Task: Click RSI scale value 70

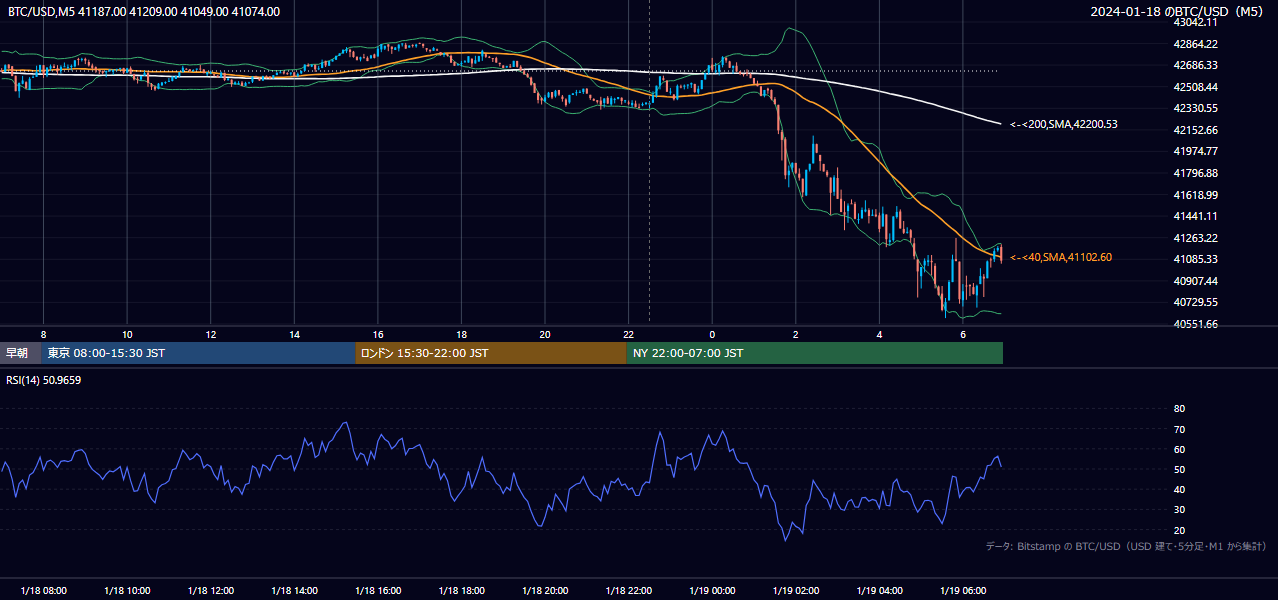Action: [x=1179, y=429]
